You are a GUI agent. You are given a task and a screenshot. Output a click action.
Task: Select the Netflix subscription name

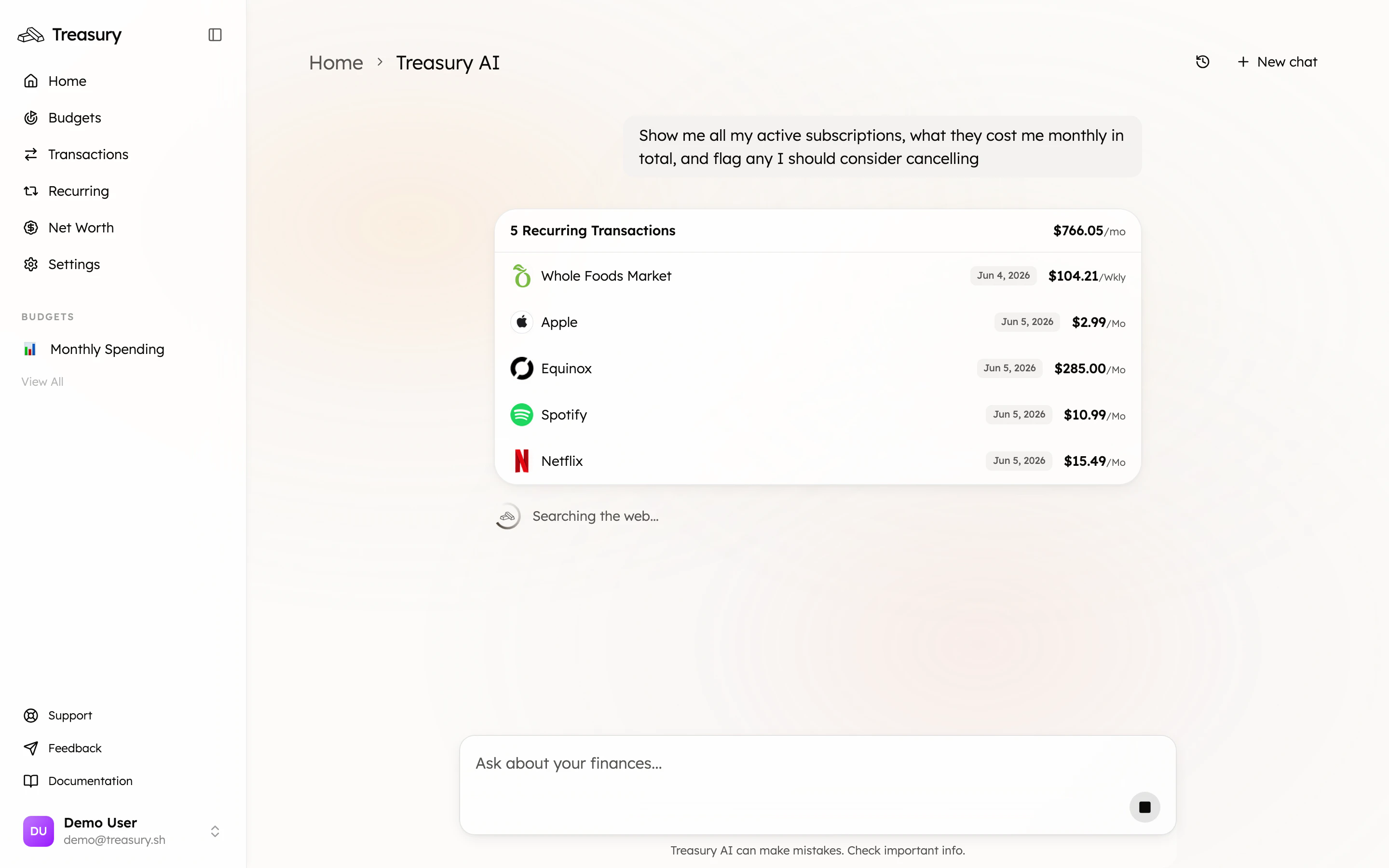pyautogui.click(x=561, y=461)
